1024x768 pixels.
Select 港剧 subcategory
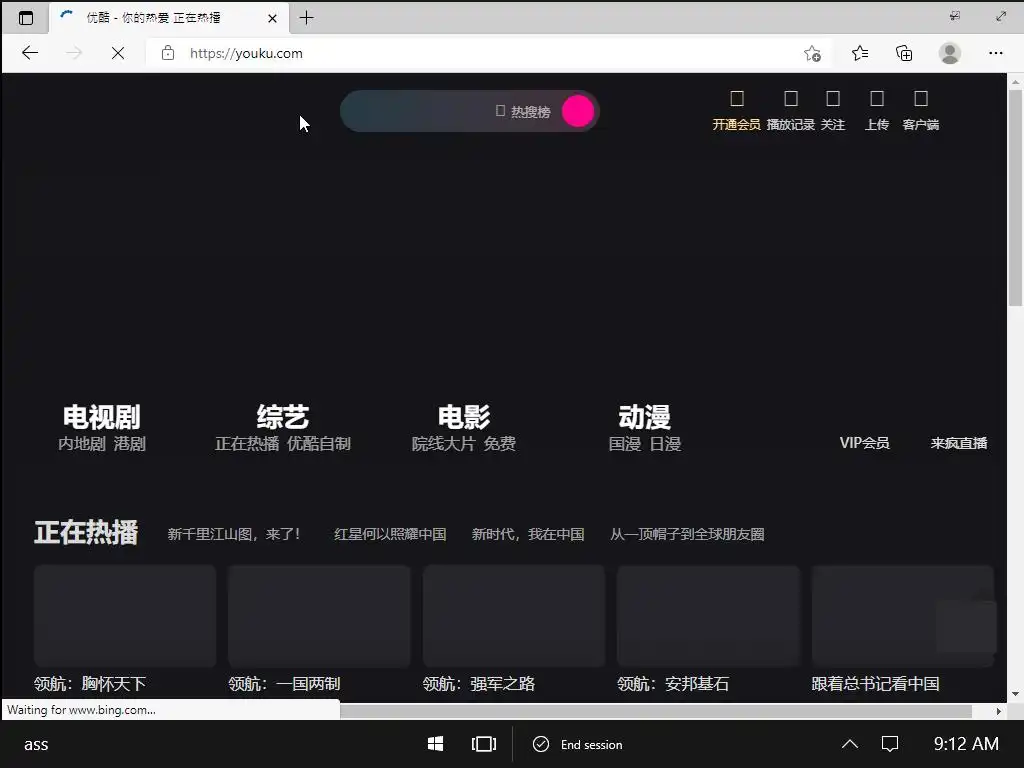click(x=129, y=444)
